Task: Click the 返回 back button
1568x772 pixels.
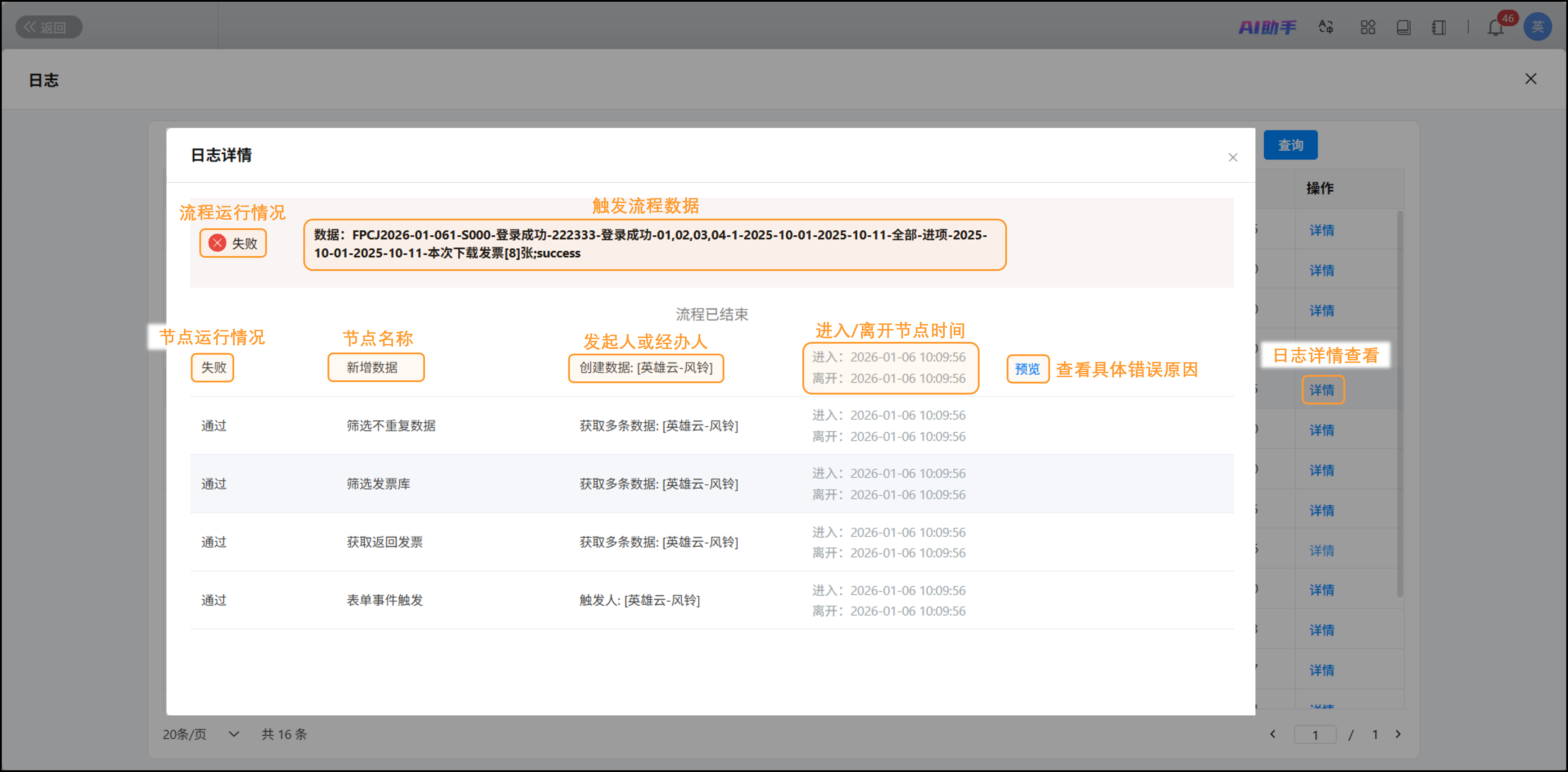Action: pos(48,27)
